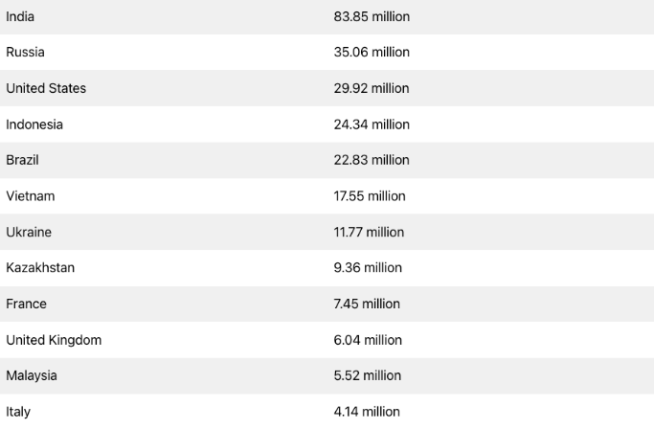Click the Italy country name
654x429 pixels.
click(x=19, y=412)
